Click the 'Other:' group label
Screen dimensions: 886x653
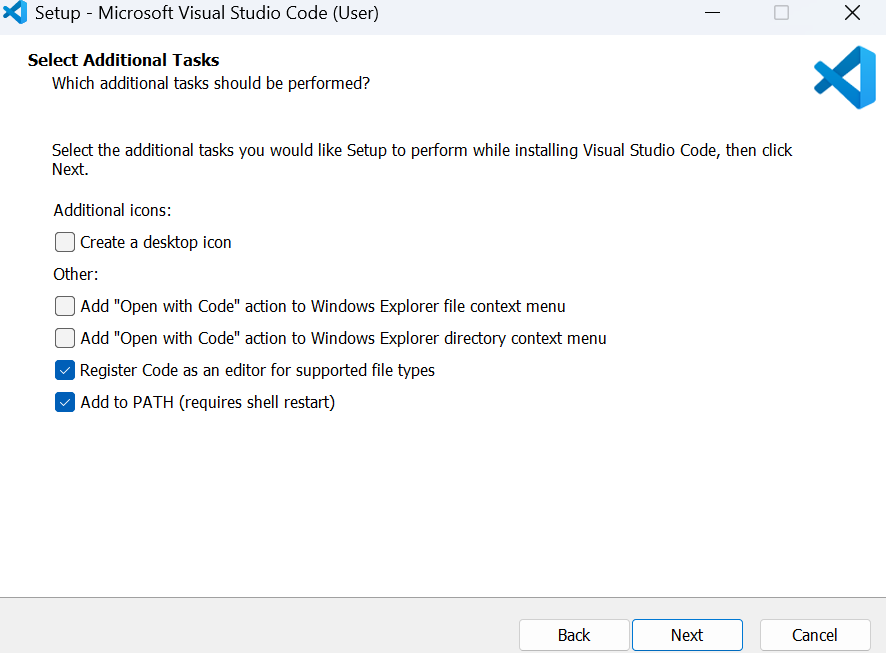(x=76, y=274)
